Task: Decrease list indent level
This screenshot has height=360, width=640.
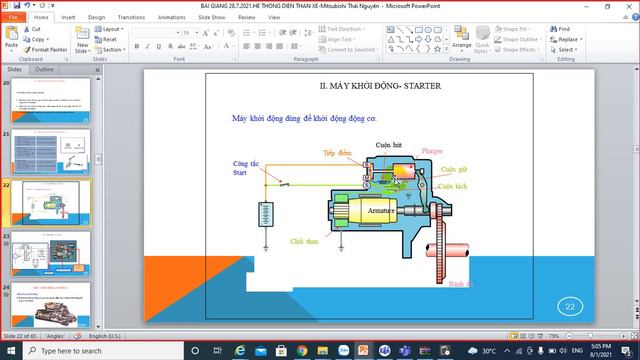Action: (282, 33)
